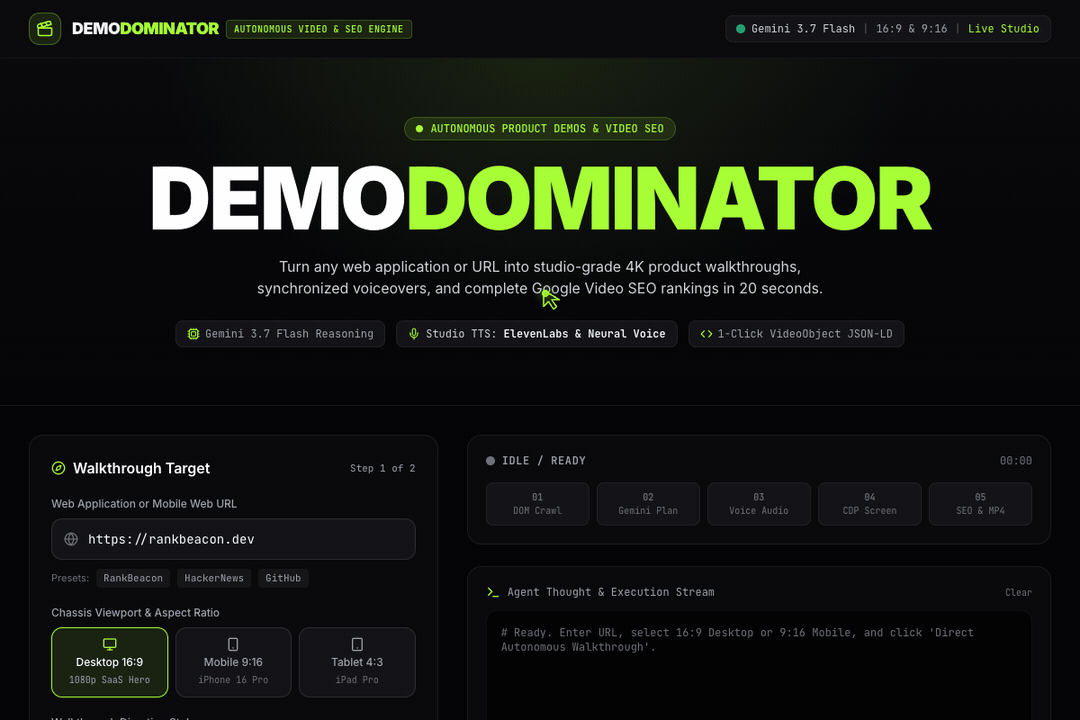Click the "Gemini 3.7 Flash" header text
The height and width of the screenshot is (720, 1080).
tap(803, 29)
